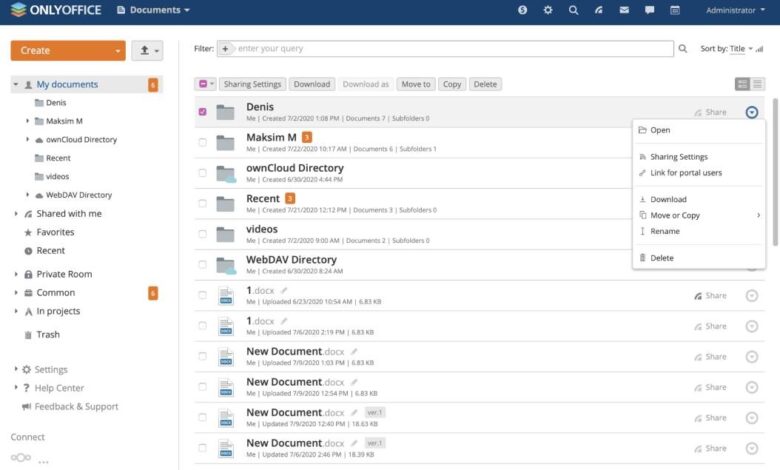Open portal settings gear icon in header
The image size is (780, 470).
[548, 10]
